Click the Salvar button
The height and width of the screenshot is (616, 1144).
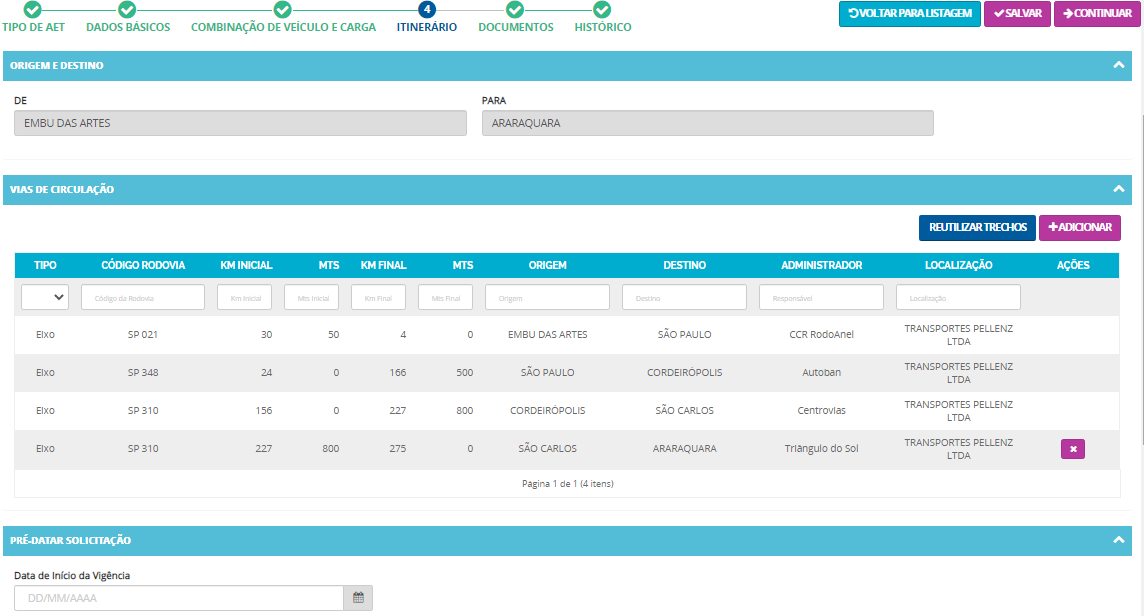click(1017, 14)
